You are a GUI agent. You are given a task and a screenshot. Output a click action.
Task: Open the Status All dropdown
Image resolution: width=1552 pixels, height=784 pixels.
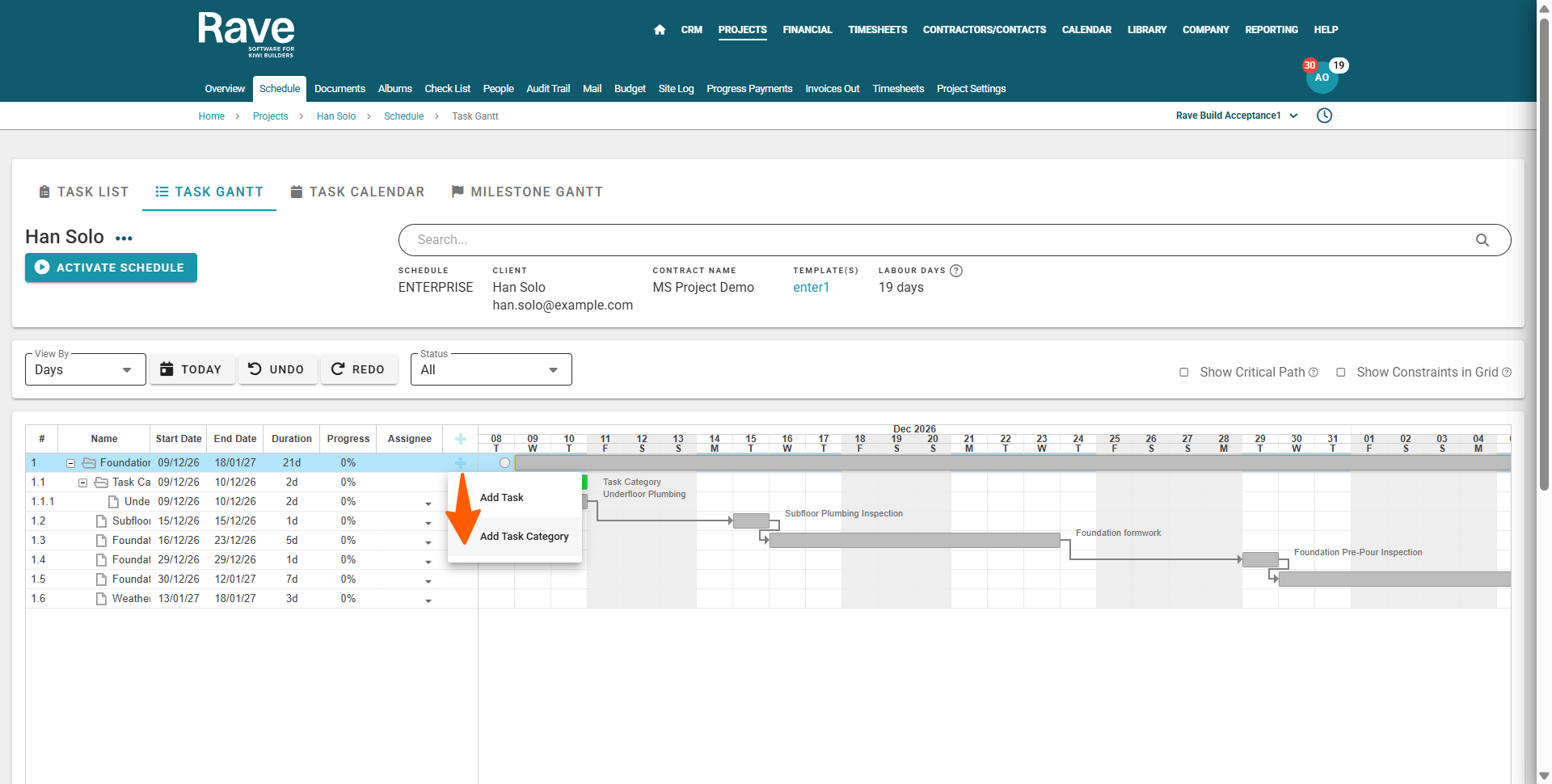491,369
